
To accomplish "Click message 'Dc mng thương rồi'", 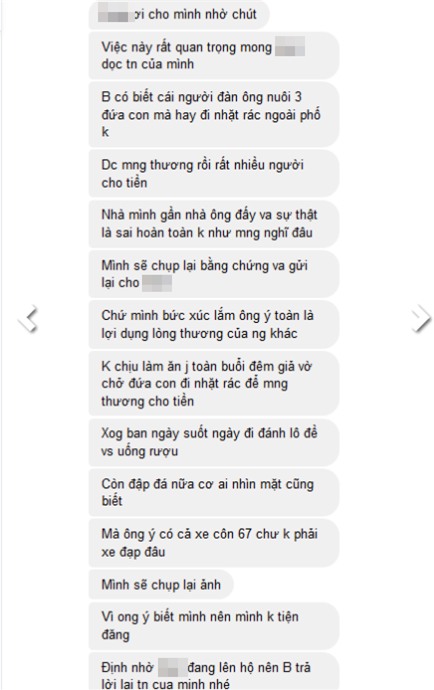I will point(213,173).
